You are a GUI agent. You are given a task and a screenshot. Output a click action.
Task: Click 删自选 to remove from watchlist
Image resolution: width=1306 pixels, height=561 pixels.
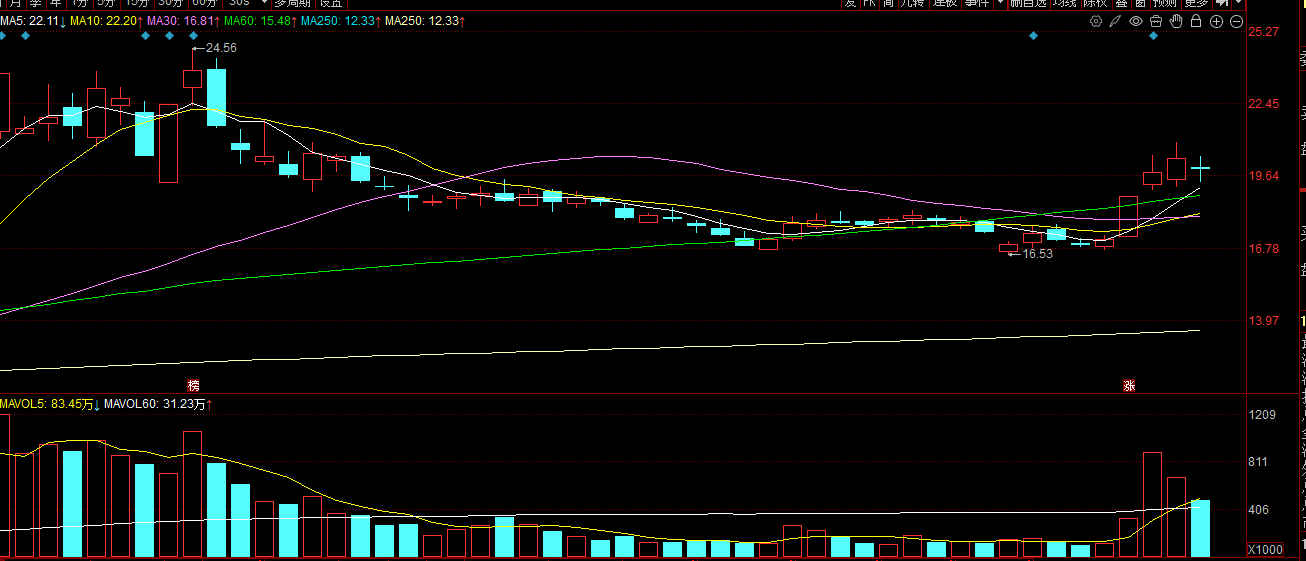pos(1028,4)
